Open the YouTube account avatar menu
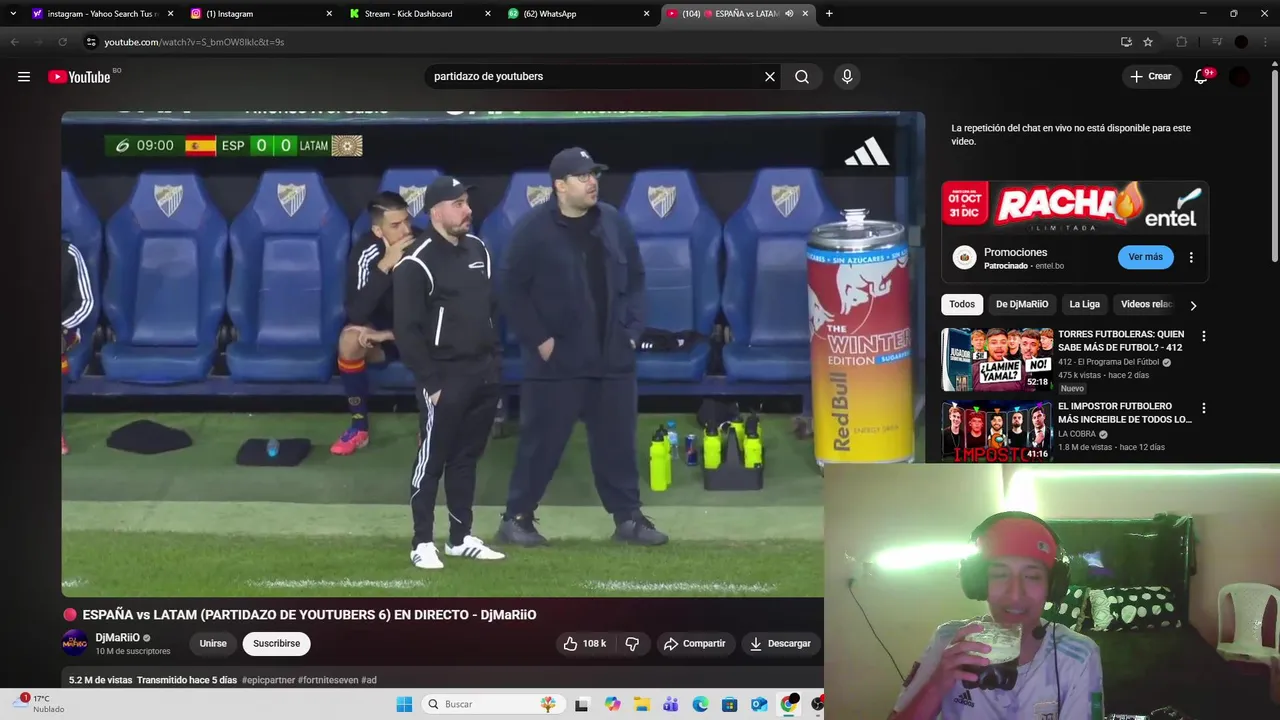The image size is (1280, 720). [x=1240, y=77]
